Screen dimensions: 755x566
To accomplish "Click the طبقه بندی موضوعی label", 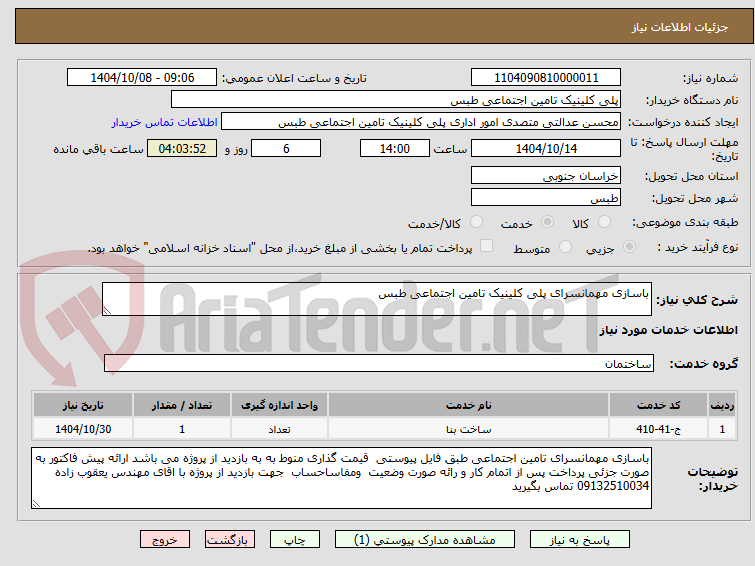I will pyautogui.click(x=685, y=223).
